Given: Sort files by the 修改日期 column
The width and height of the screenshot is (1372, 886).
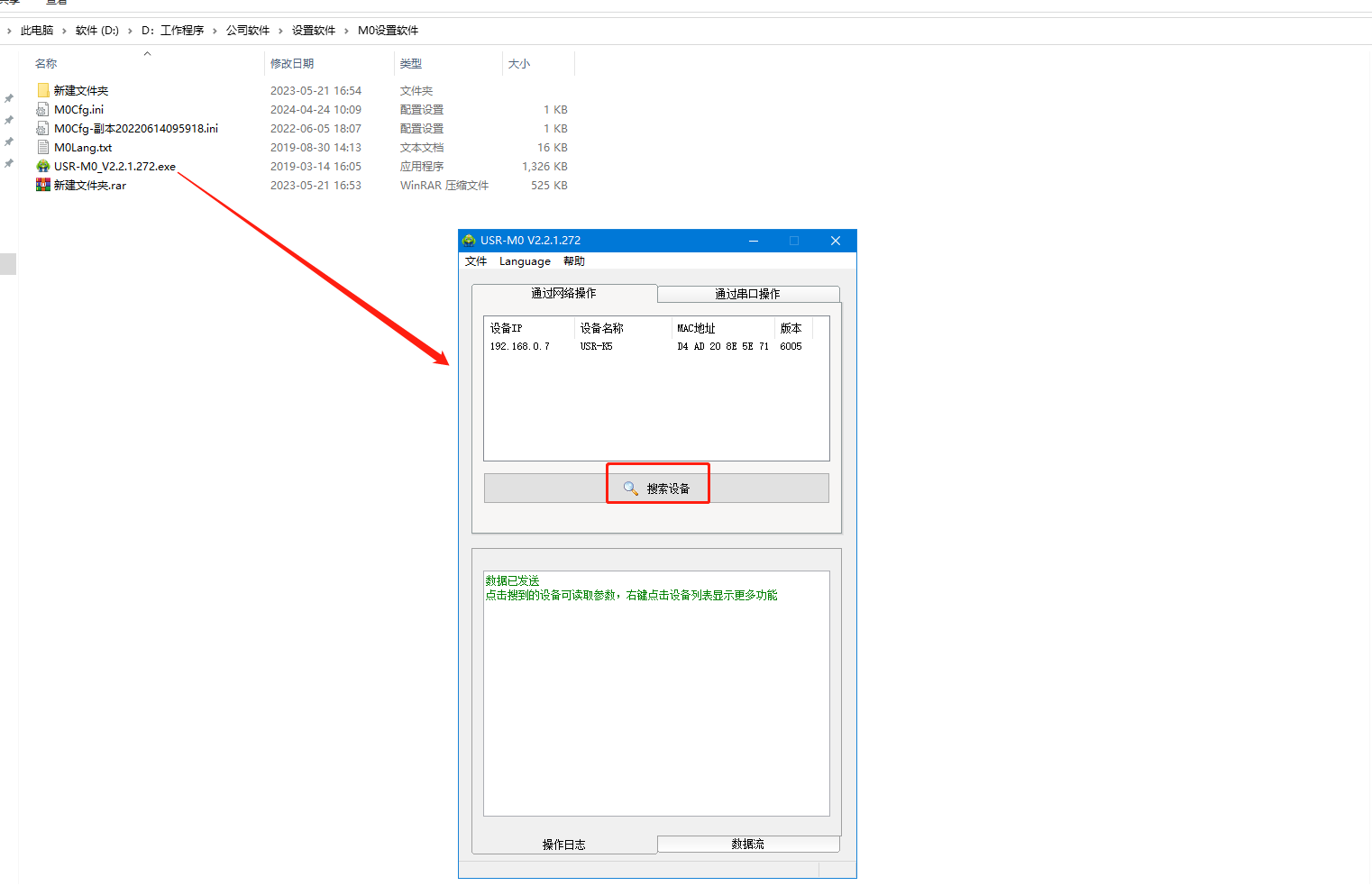Looking at the screenshot, I should click(x=292, y=64).
